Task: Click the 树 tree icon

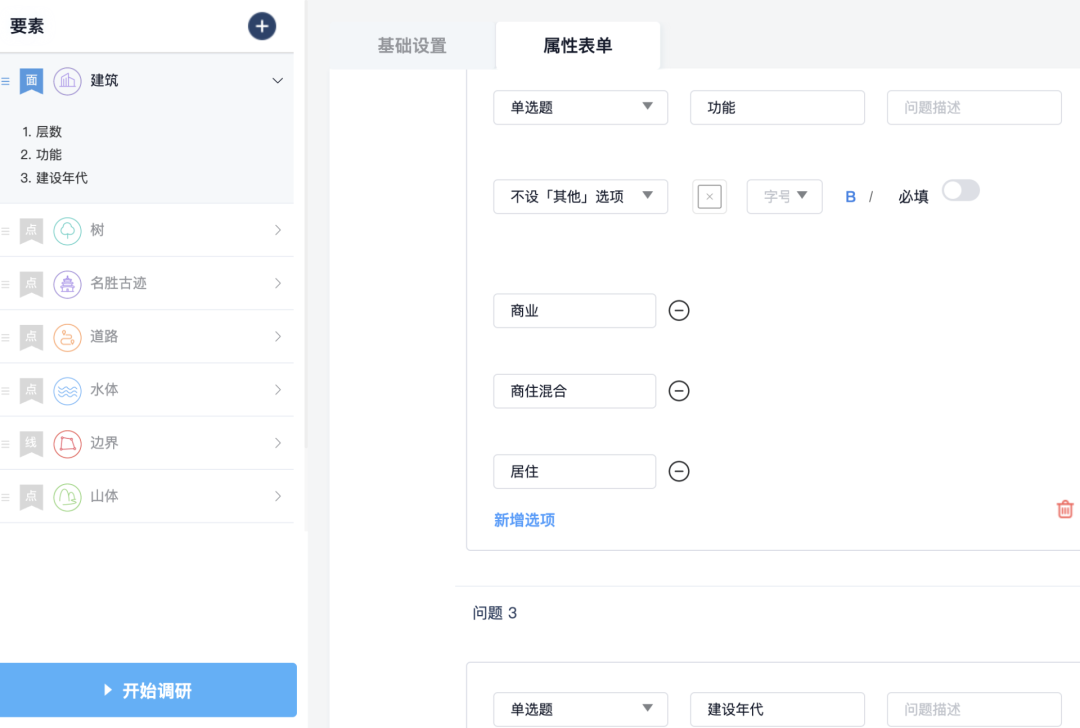Action: (68, 231)
